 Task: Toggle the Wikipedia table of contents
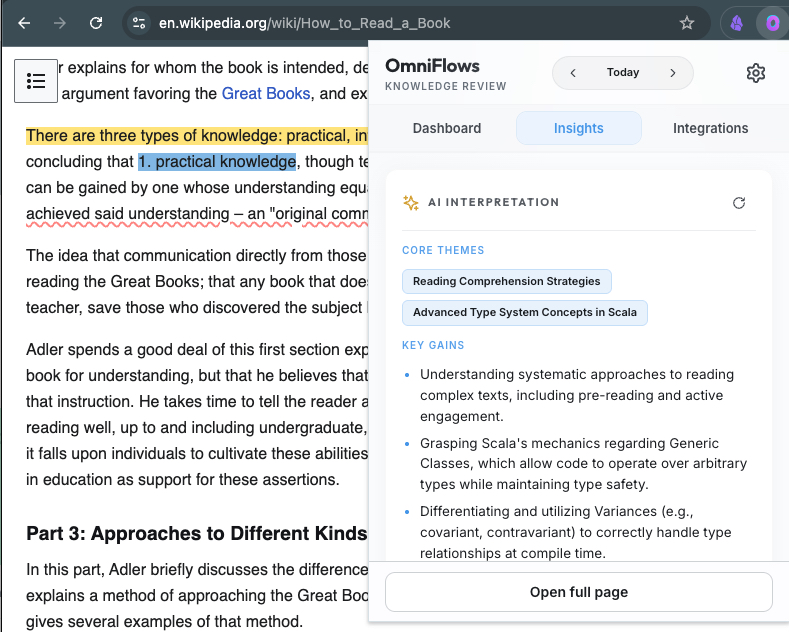click(36, 81)
